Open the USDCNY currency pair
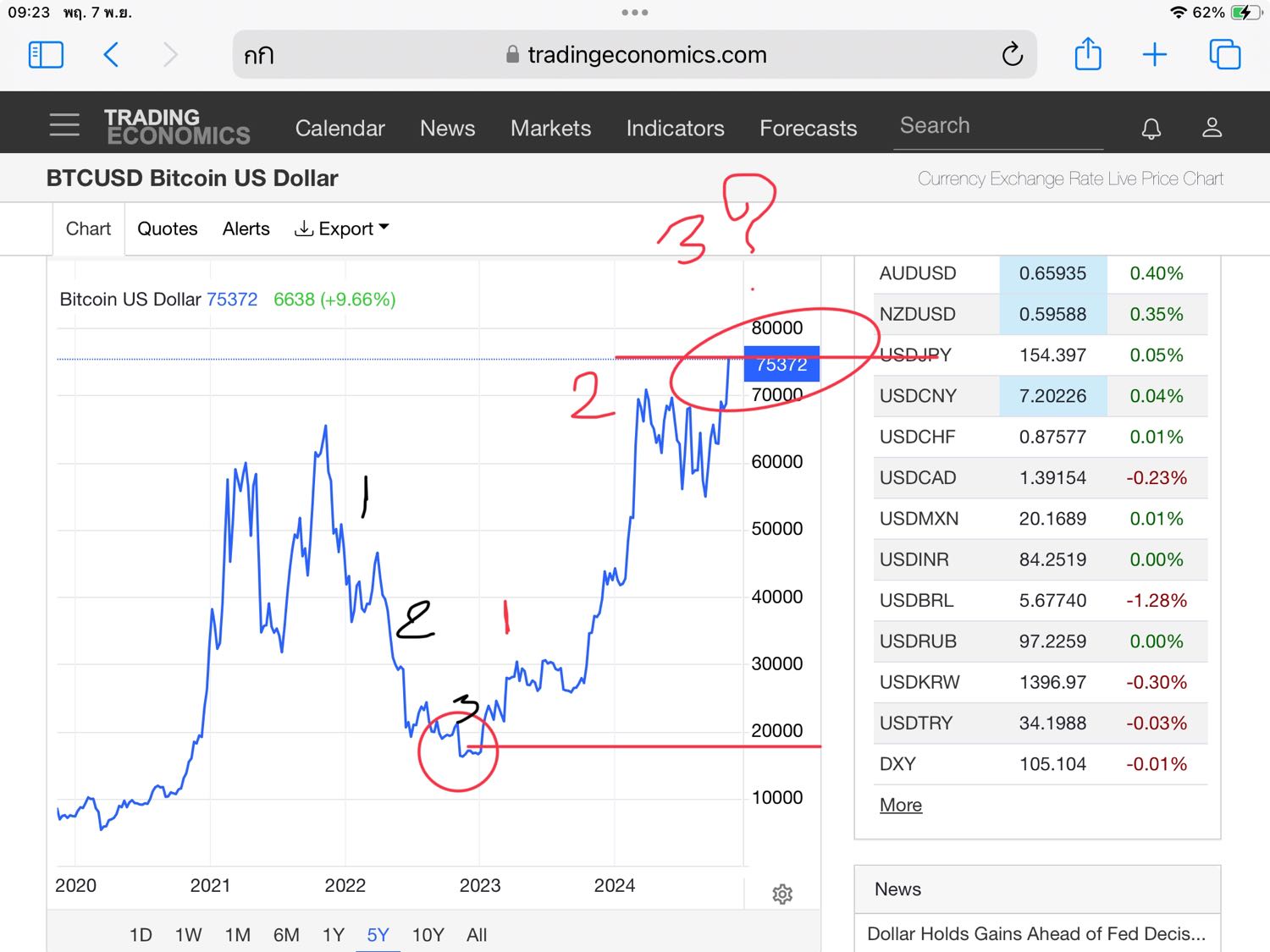Viewport: 1270px width, 952px height. (918, 396)
